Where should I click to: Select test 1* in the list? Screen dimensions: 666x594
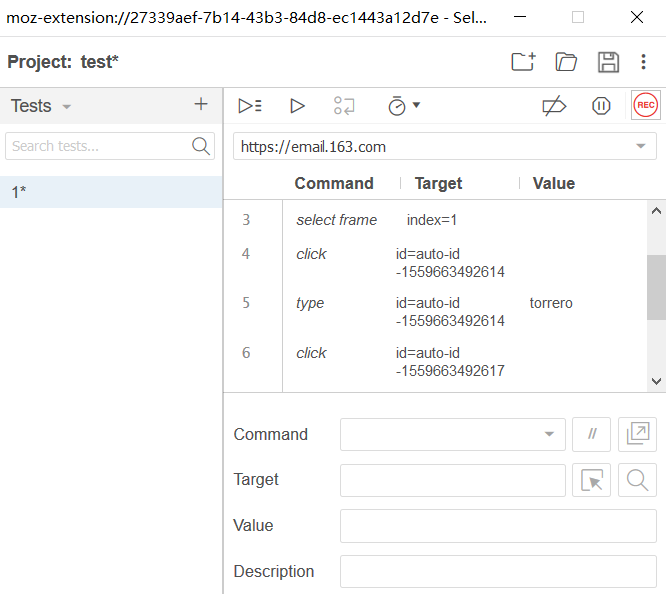tap(110, 192)
